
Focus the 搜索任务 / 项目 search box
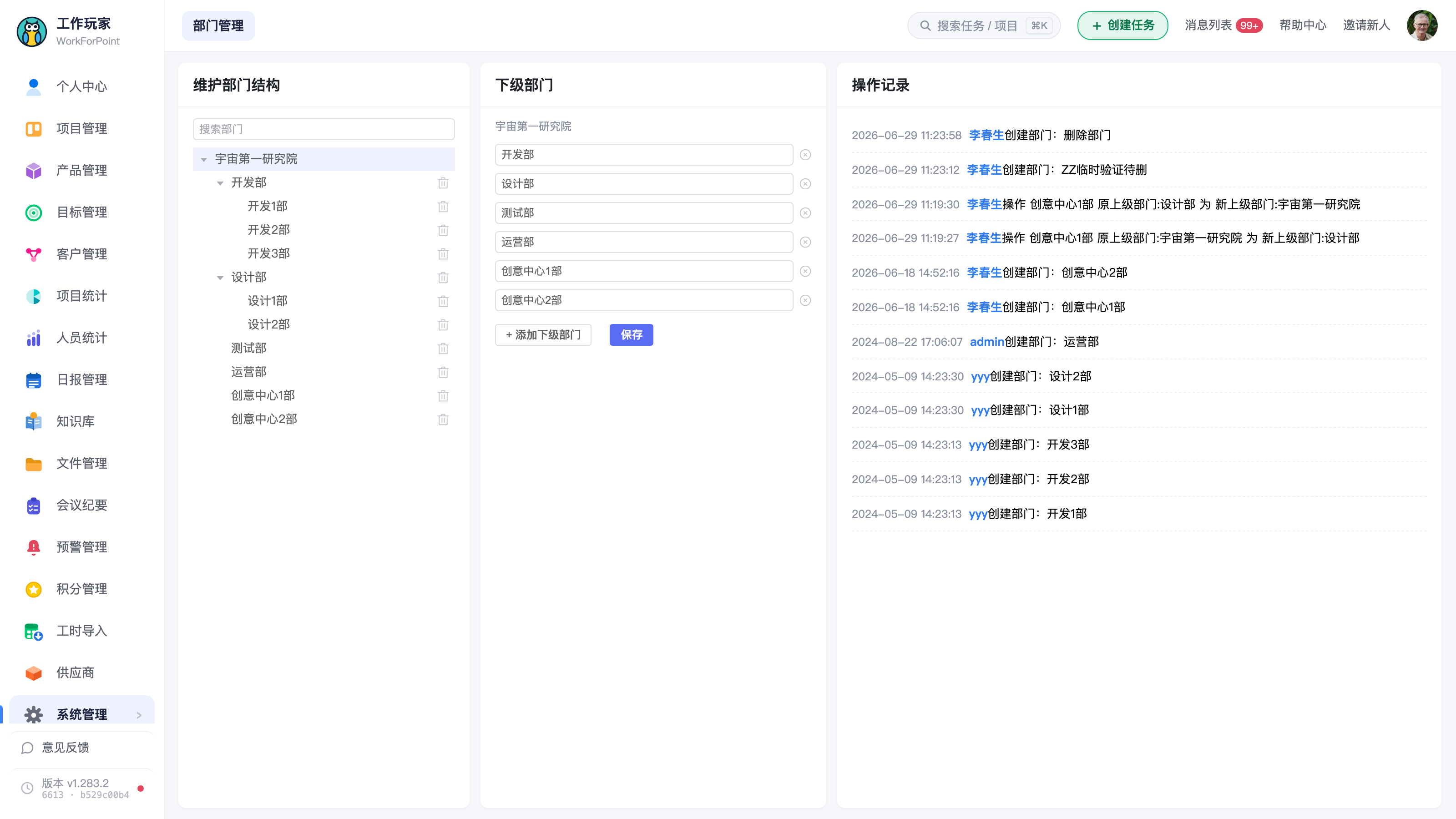click(983, 25)
